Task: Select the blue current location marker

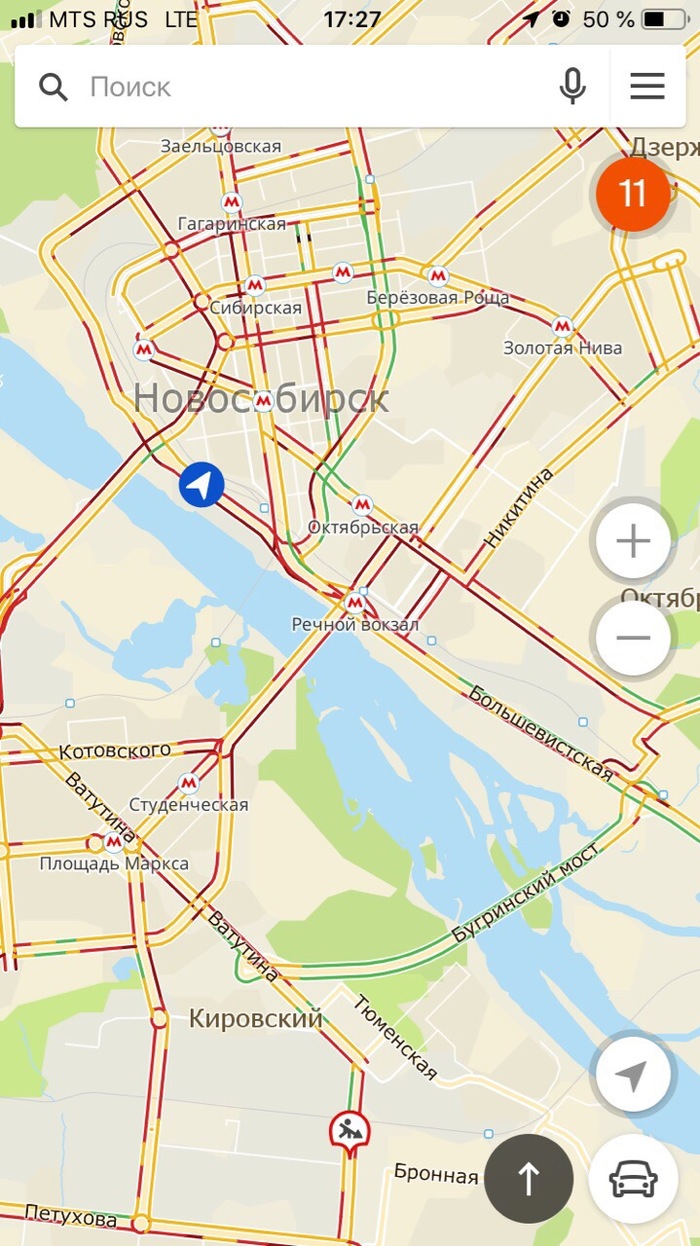Action: click(x=202, y=485)
